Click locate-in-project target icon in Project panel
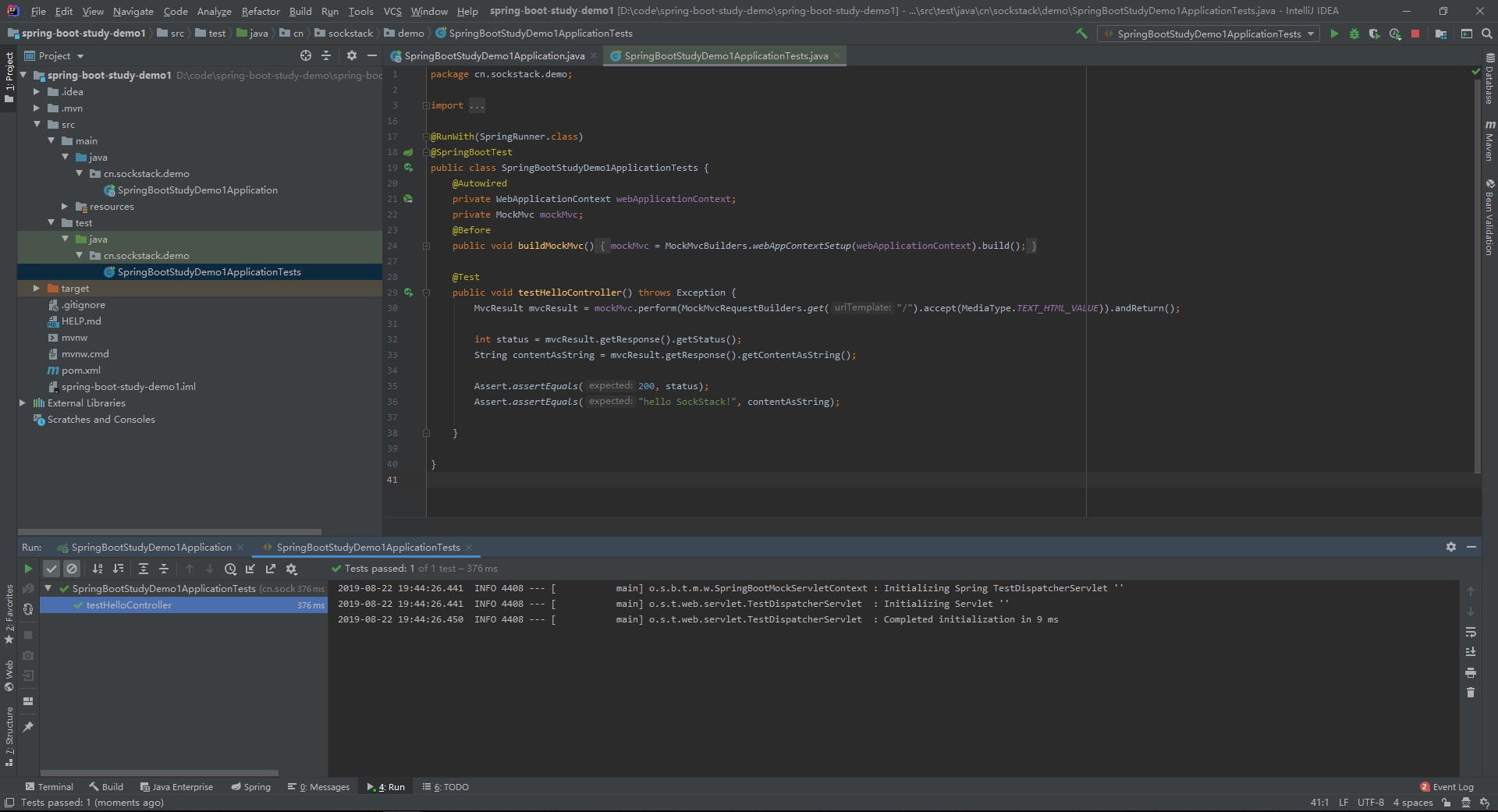 306,55
